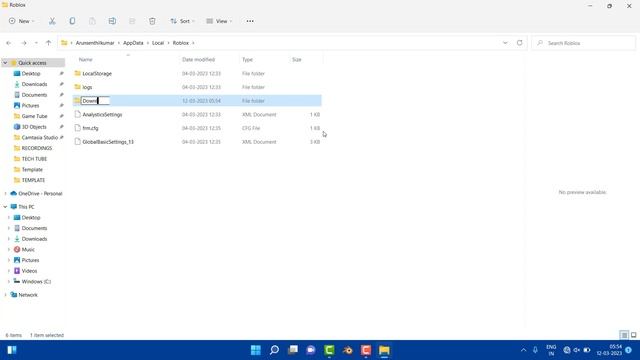The height and width of the screenshot is (360, 640).
Task: Open Task View on taskbar
Action: click(x=293, y=350)
